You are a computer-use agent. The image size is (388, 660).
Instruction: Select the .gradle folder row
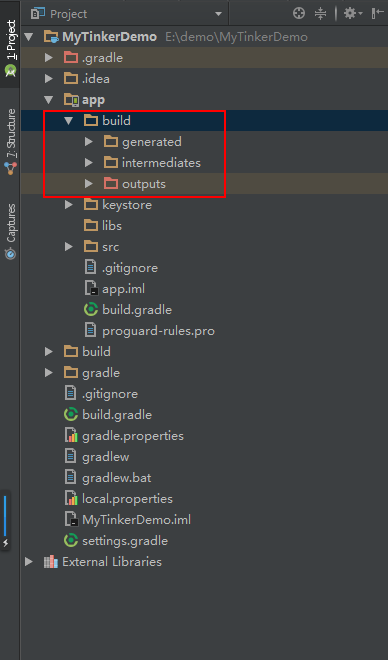tap(204, 58)
